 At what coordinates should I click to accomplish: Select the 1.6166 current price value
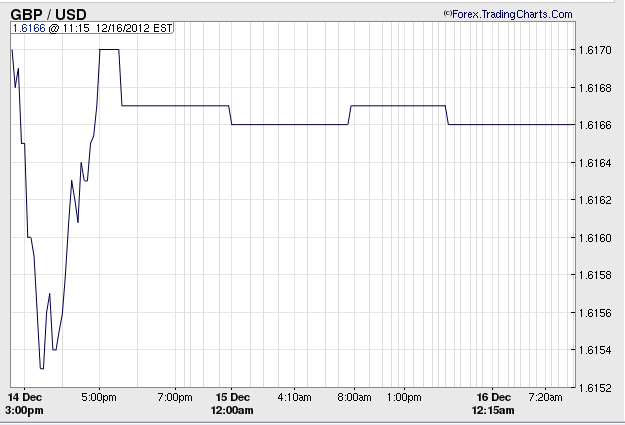[x=29, y=28]
